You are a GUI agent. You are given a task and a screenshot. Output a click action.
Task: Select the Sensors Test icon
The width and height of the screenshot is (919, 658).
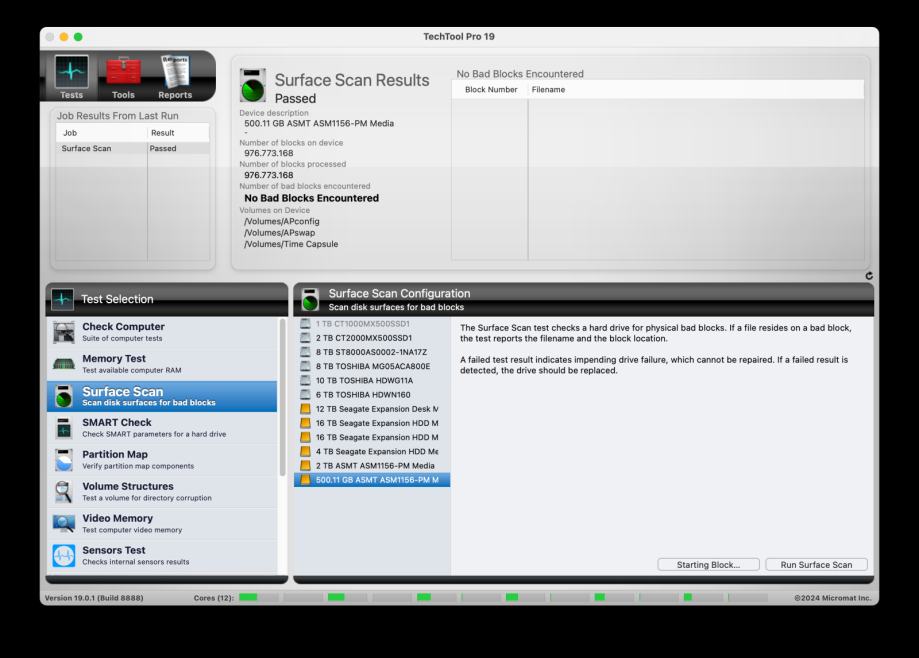point(64,555)
